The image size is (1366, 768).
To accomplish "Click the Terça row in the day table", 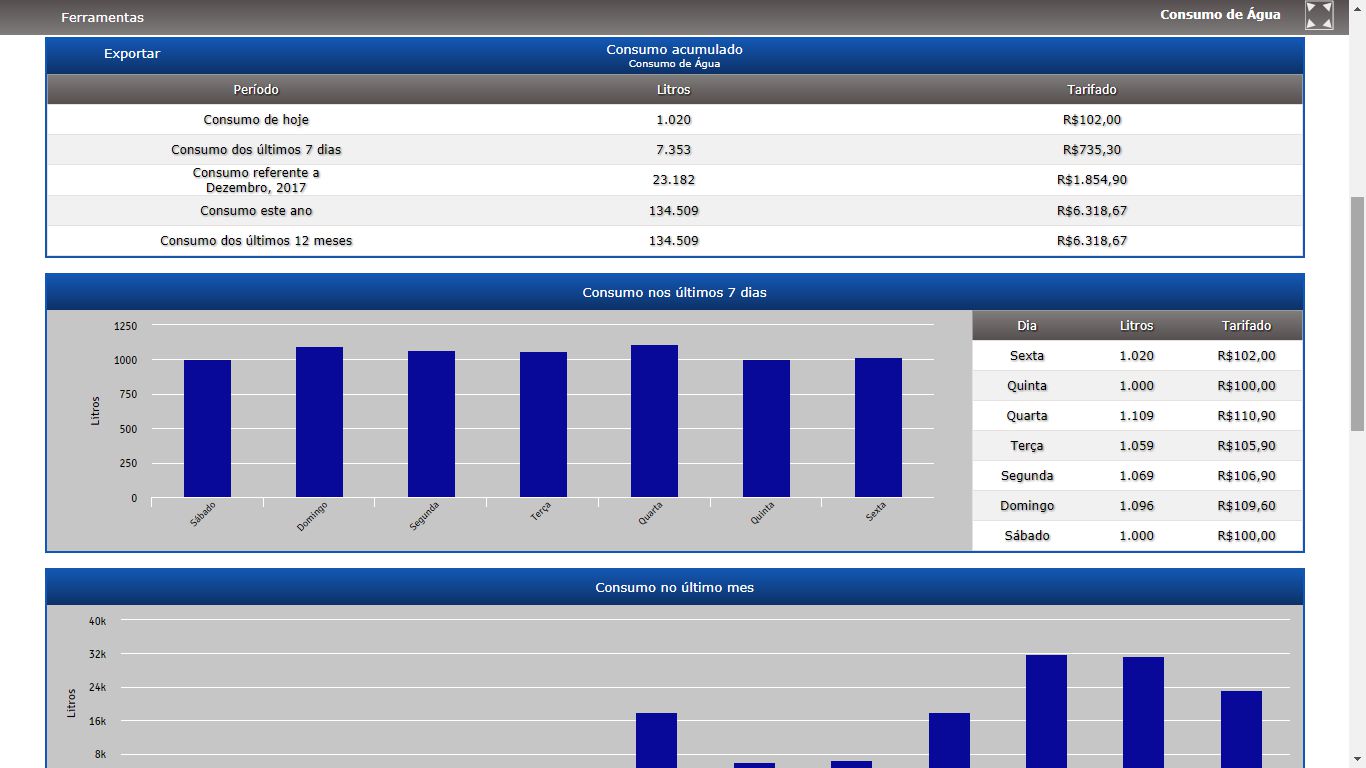I will [1138, 446].
